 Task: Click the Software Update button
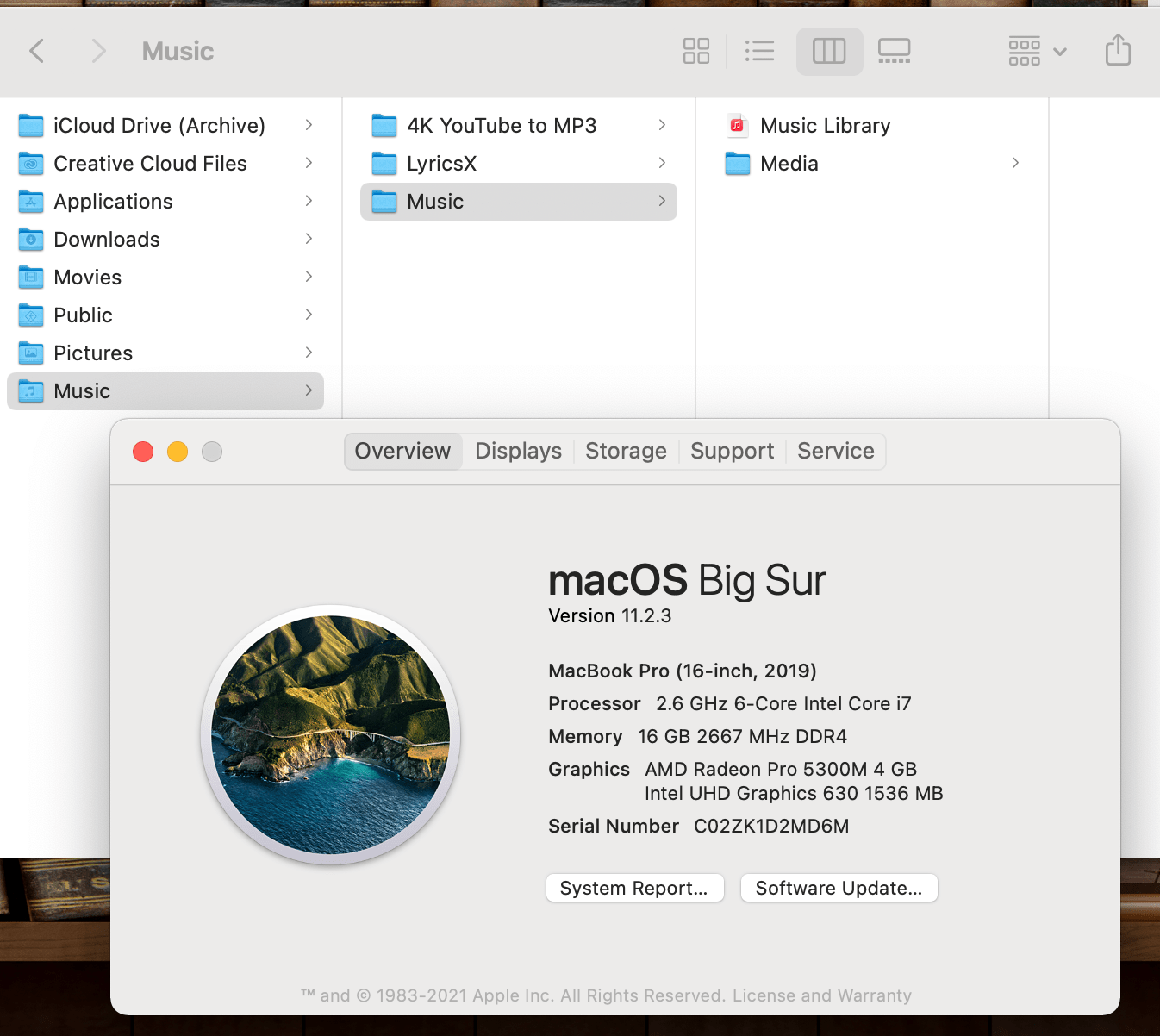click(x=839, y=888)
